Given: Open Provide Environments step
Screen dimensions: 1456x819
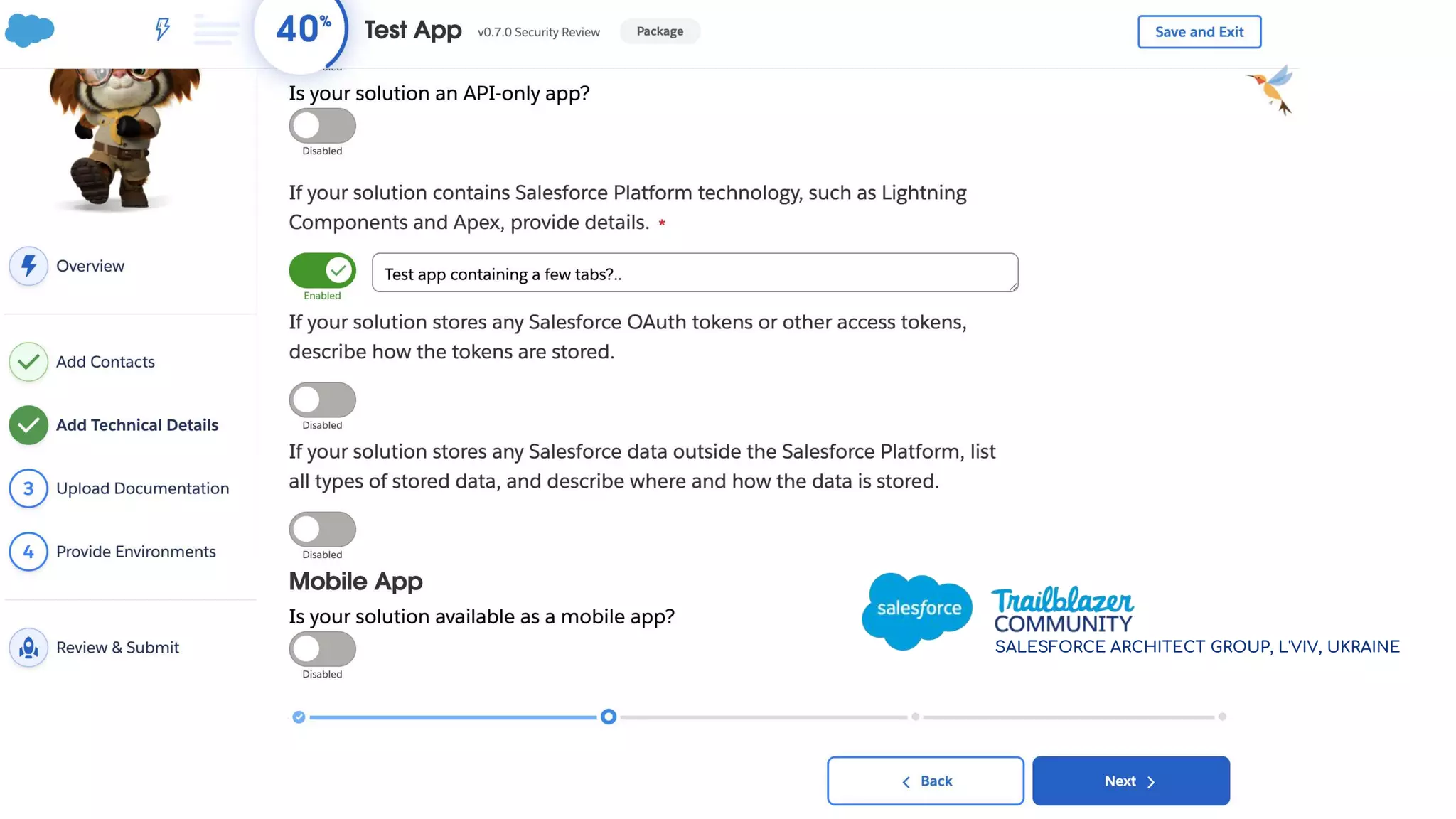Looking at the screenshot, I should tap(136, 552).
